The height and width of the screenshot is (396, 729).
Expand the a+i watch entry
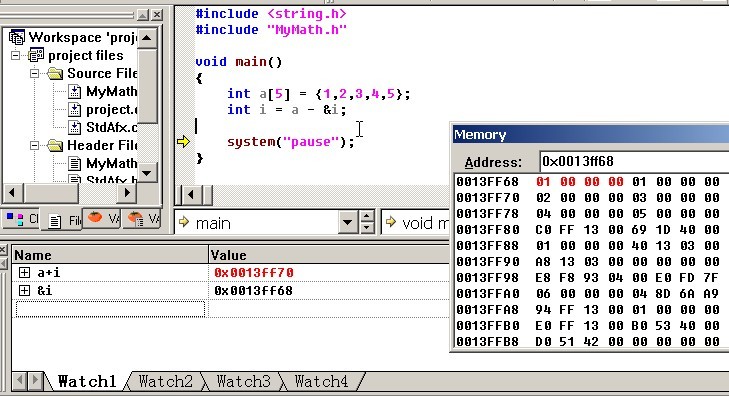click(25, 272)
